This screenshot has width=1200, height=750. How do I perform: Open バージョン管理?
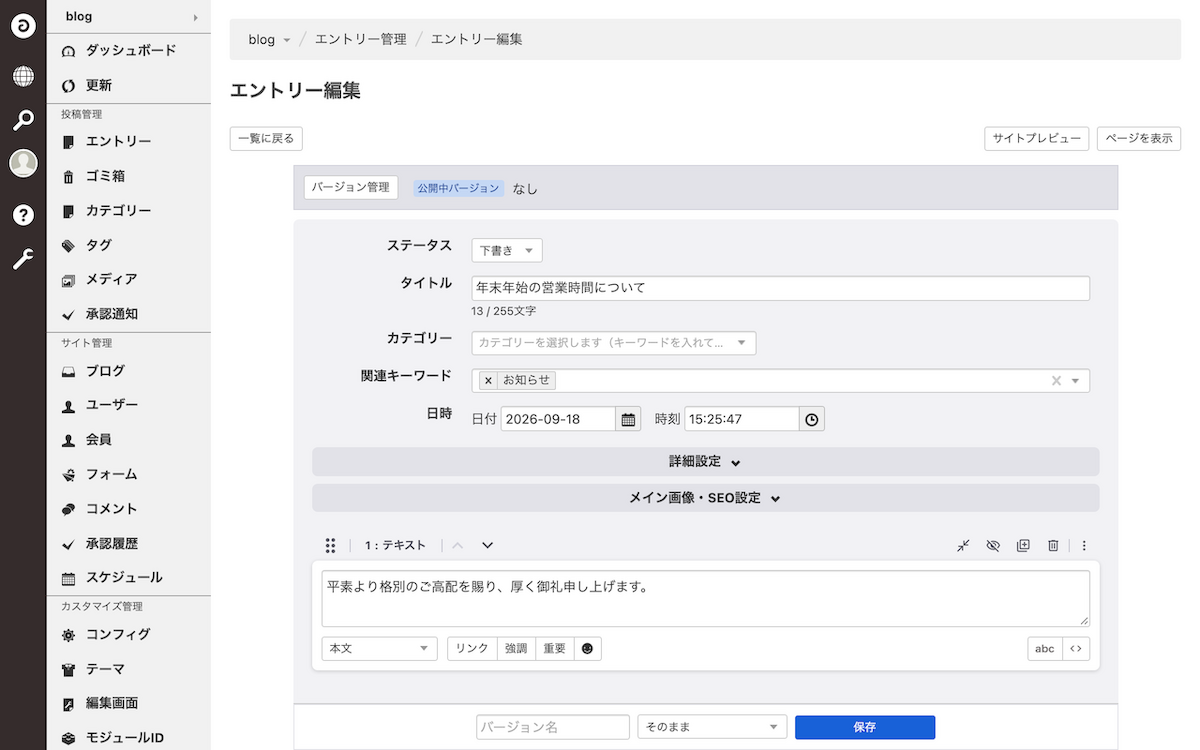[x=351, y=188]
